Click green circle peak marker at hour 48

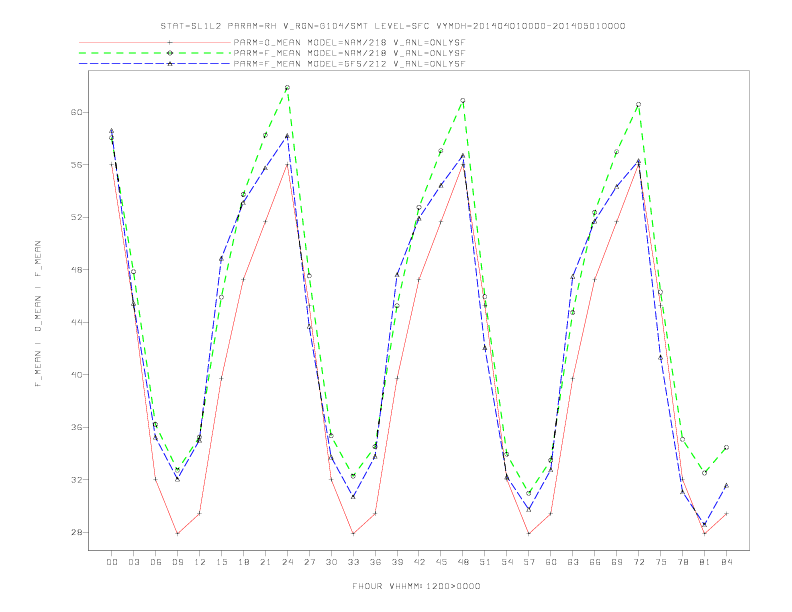point(463,100)
